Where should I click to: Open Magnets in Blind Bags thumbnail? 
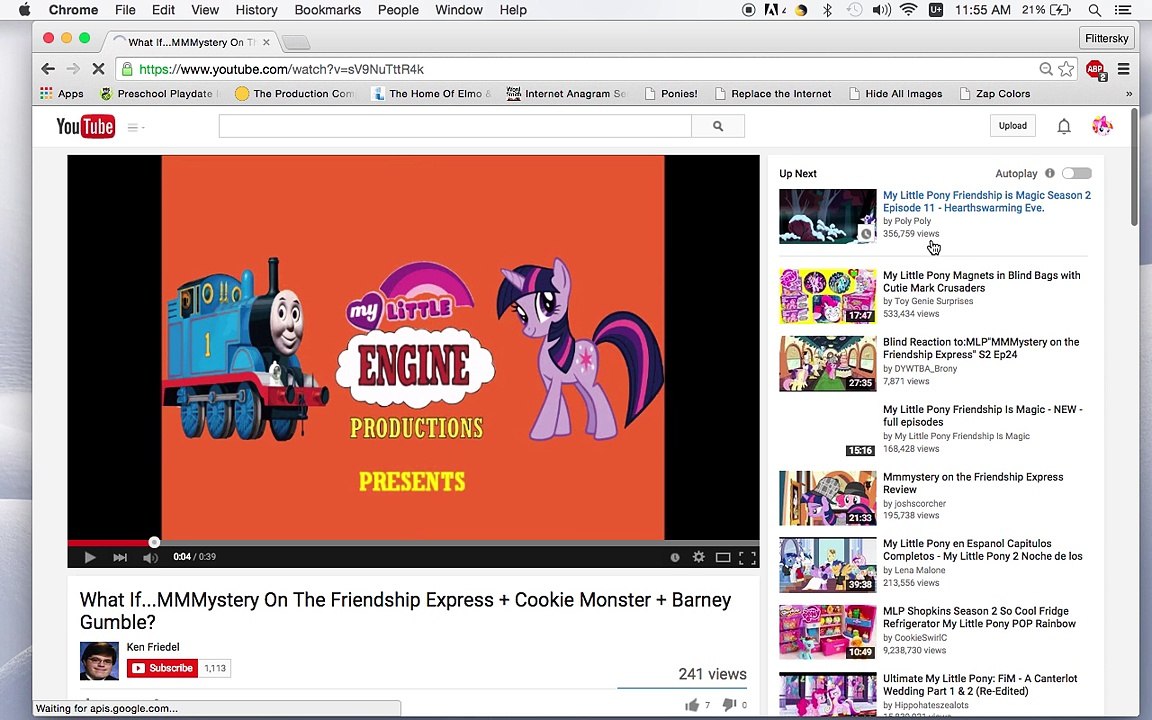click(x=828, y=296)
